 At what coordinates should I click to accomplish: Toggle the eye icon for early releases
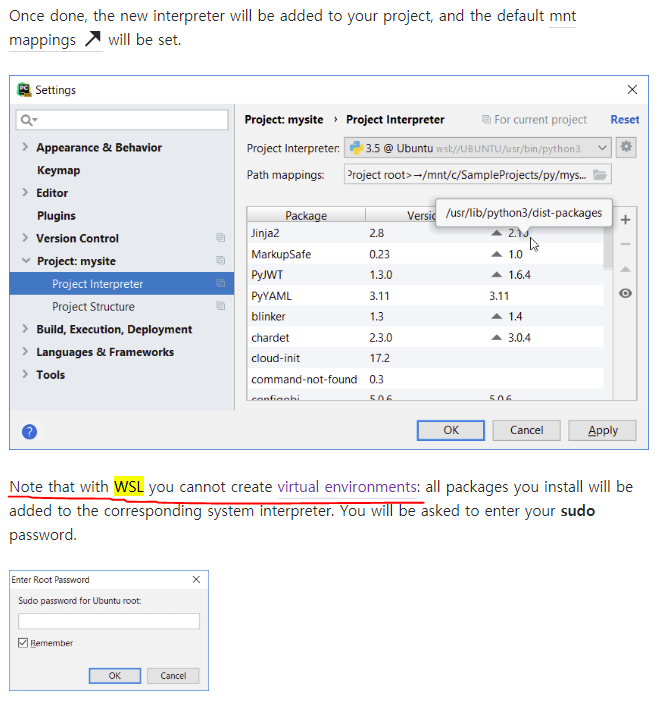[625, 293]
